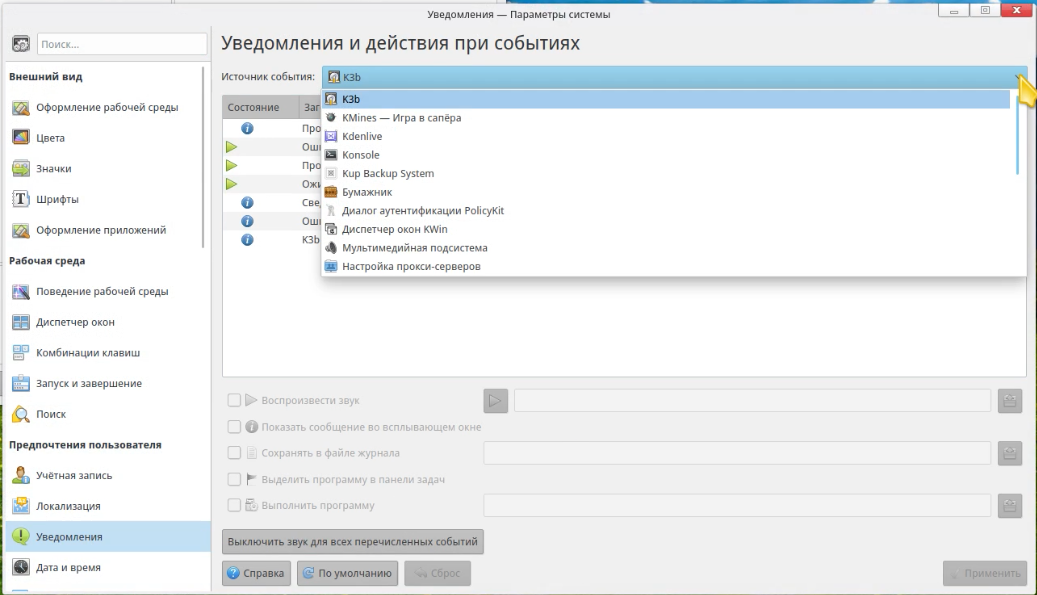Click the Цвета sidebar icon
The width and height of the screenshot is (1037, 595).
tap(21, 138)
